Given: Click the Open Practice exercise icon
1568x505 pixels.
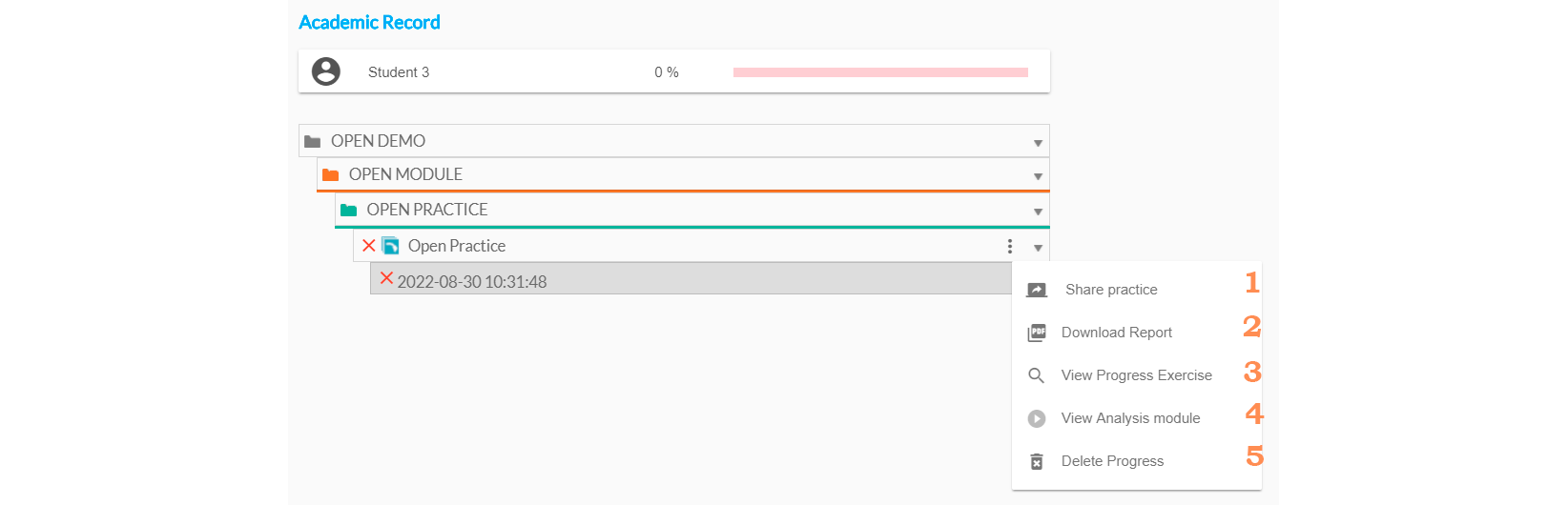Looking at the screenshot, I should pos(390,246).
